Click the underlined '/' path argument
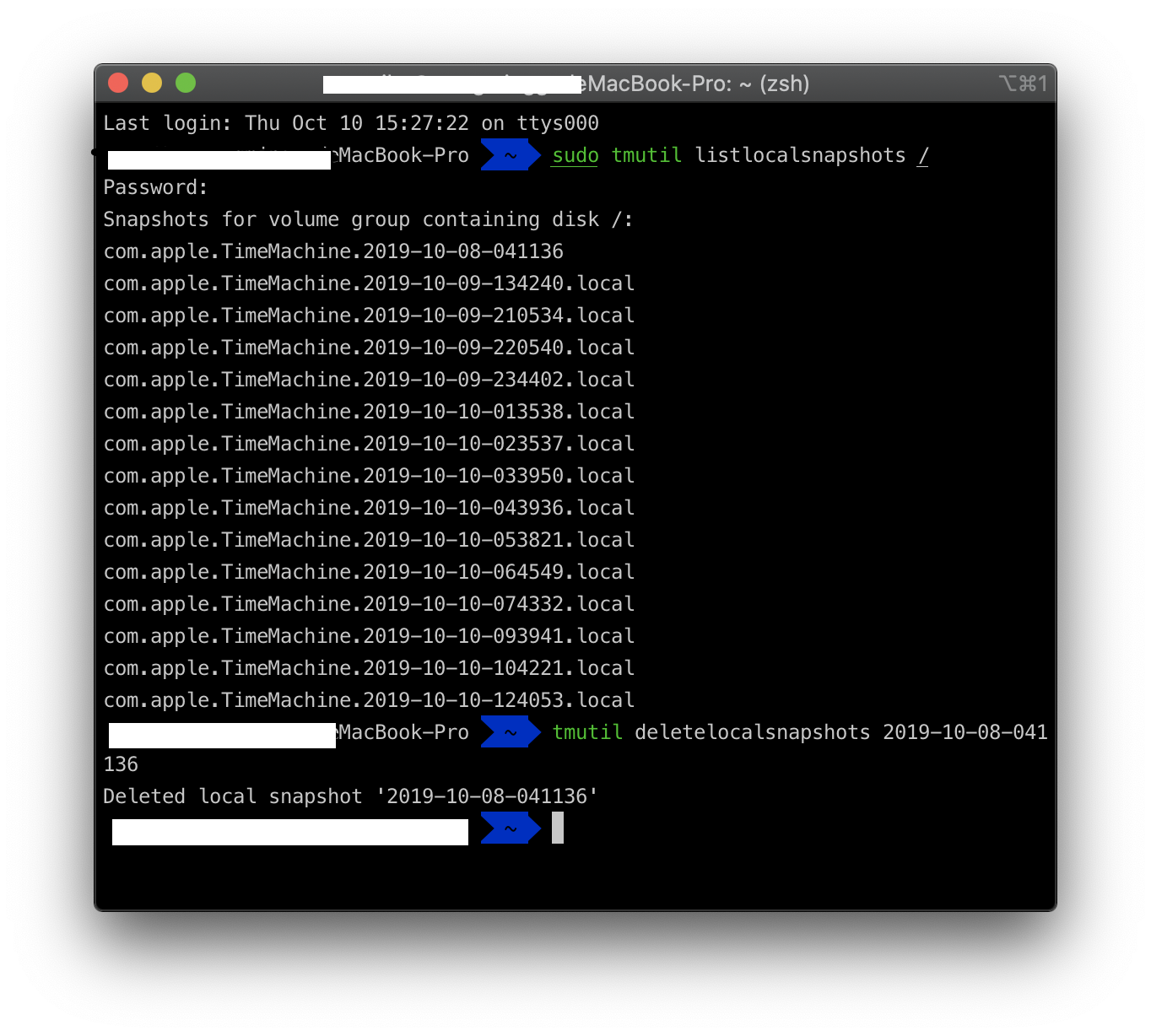 pyautogui.click(x=923, y=155)
